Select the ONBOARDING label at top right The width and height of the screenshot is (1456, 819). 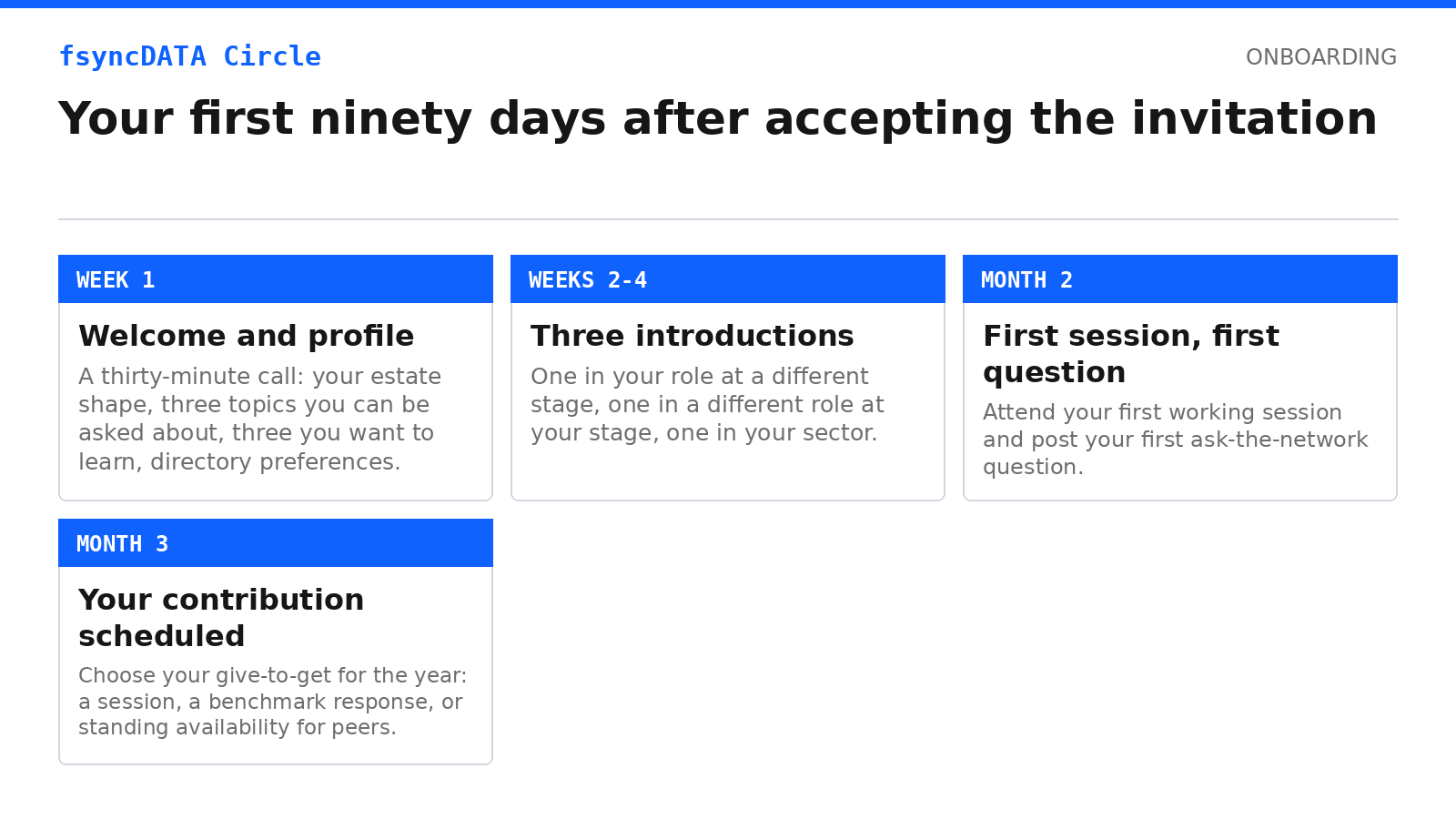point(1320,57)
